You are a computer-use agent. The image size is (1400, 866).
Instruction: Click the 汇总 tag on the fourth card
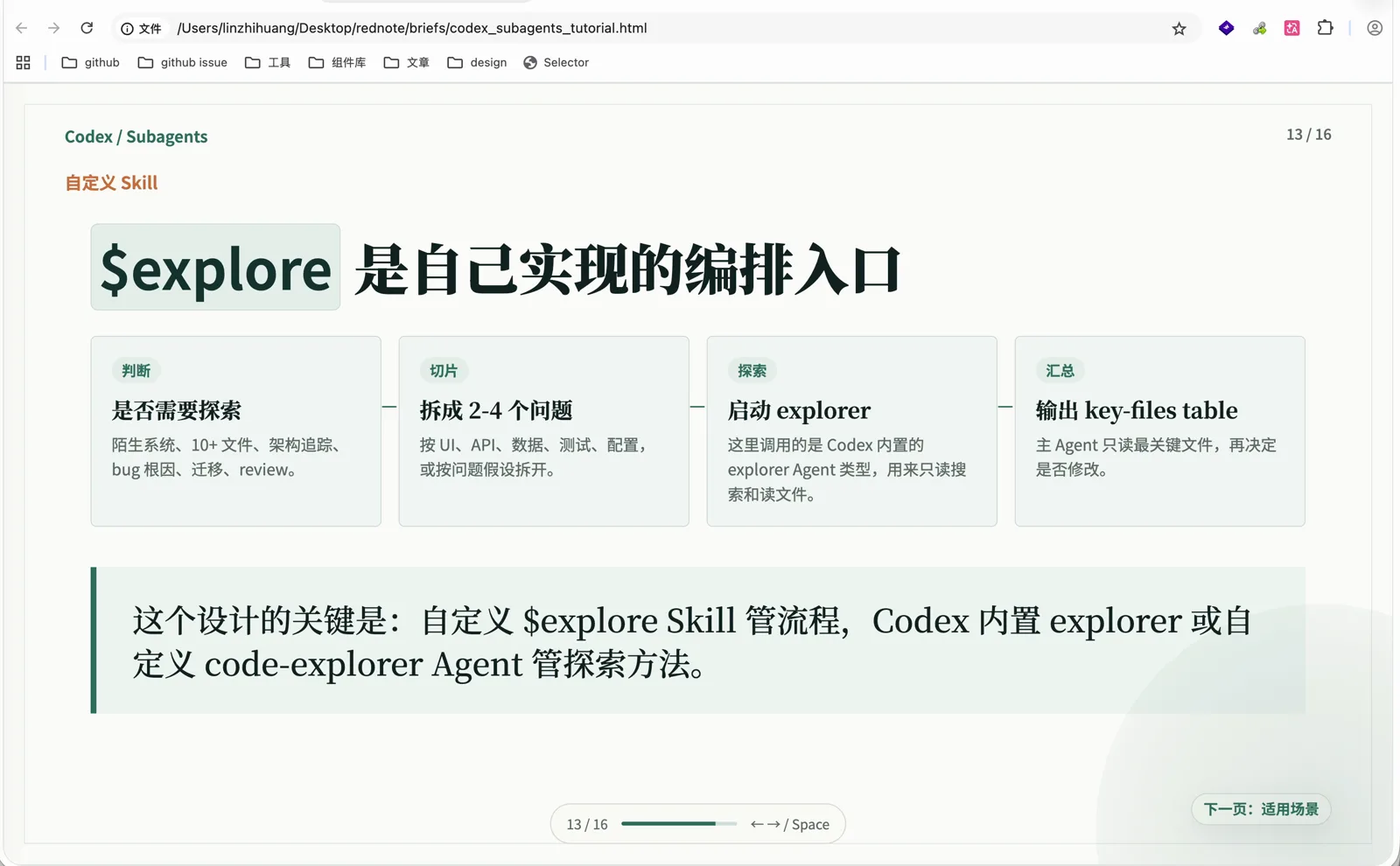pos(1060,371)
